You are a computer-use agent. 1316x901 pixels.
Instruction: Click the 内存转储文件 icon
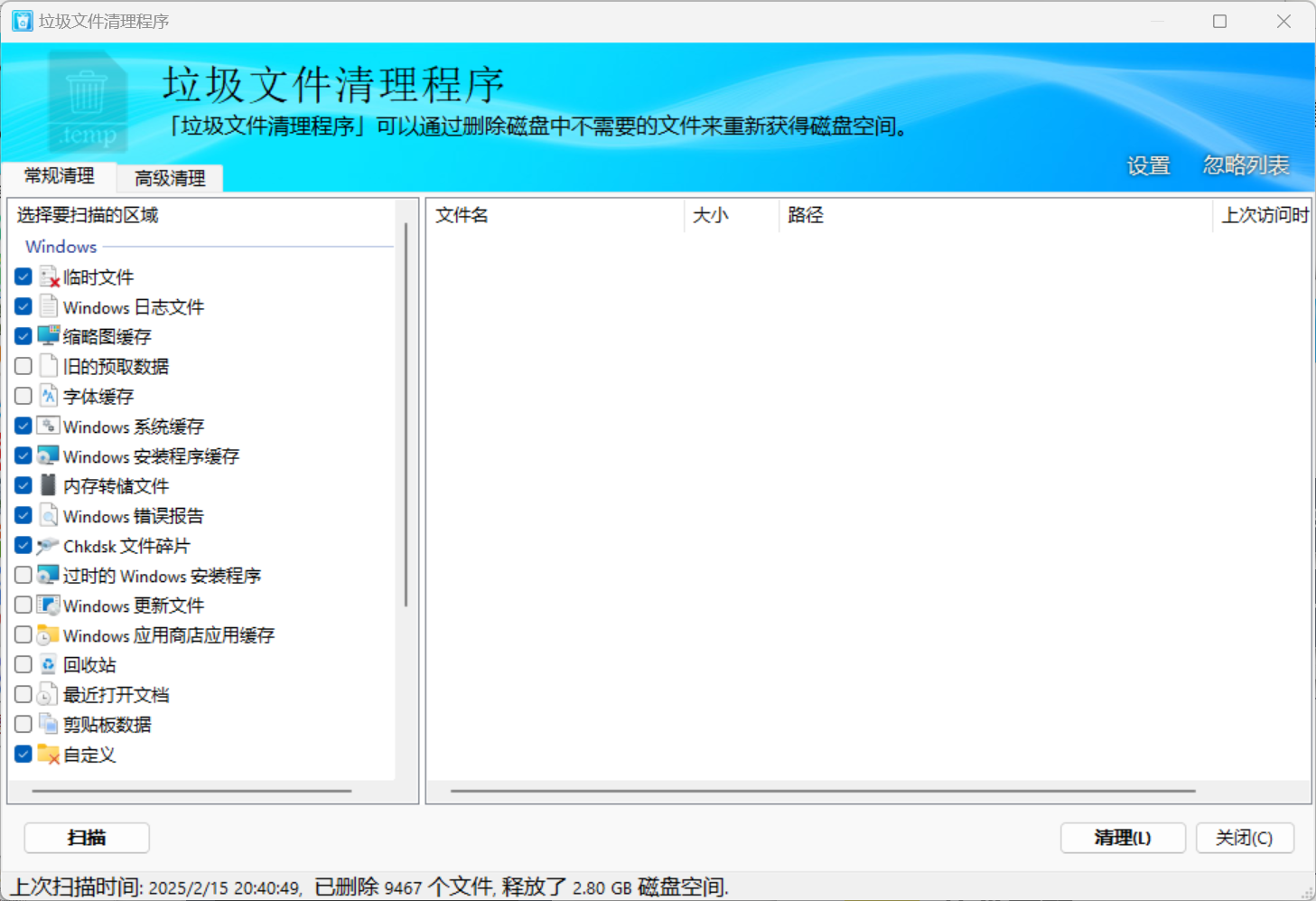point(49,485)
